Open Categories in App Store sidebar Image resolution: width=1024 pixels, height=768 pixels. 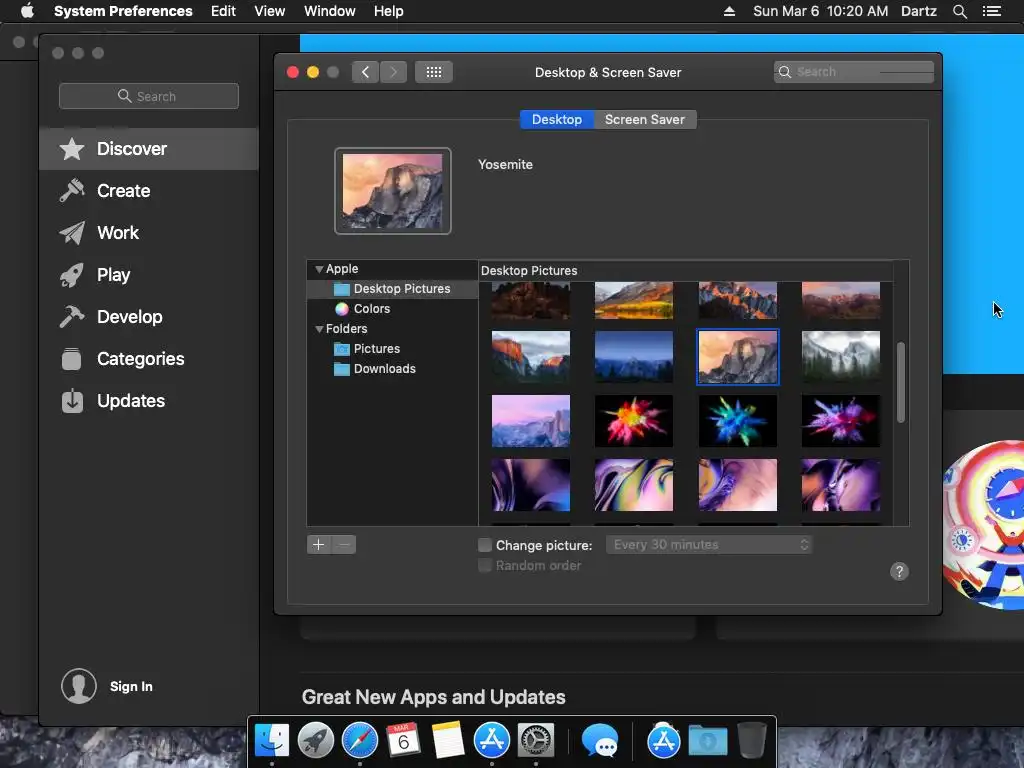coord(149,359)
